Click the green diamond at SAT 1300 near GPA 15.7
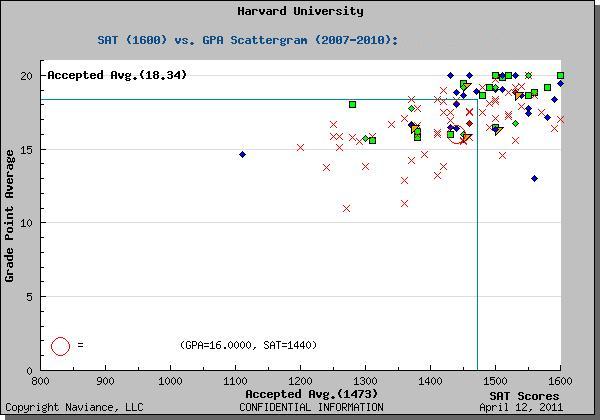Viewport: 600px width, 420px height. (365, 138)
